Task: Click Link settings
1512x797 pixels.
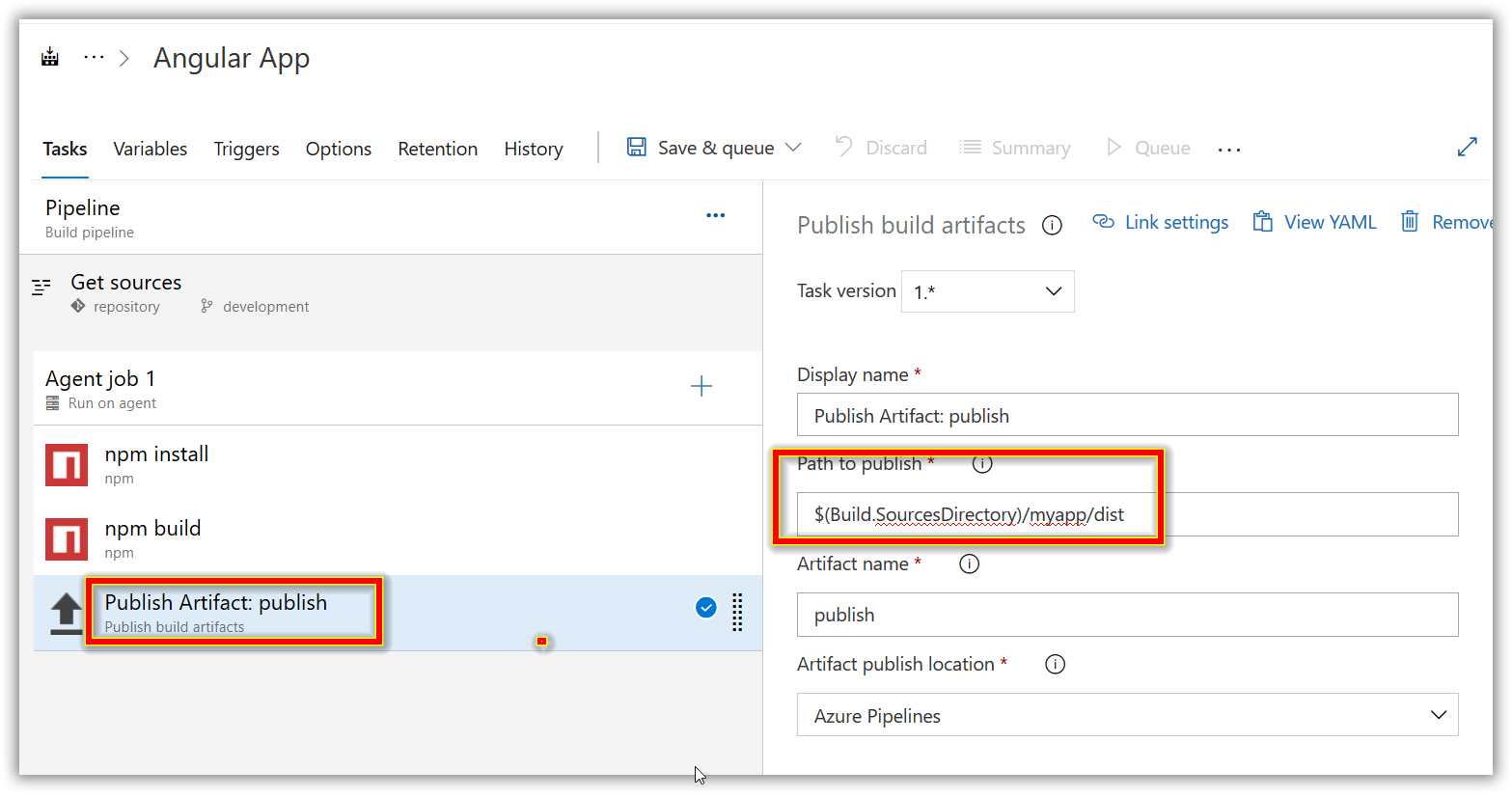Action: 1161,222
